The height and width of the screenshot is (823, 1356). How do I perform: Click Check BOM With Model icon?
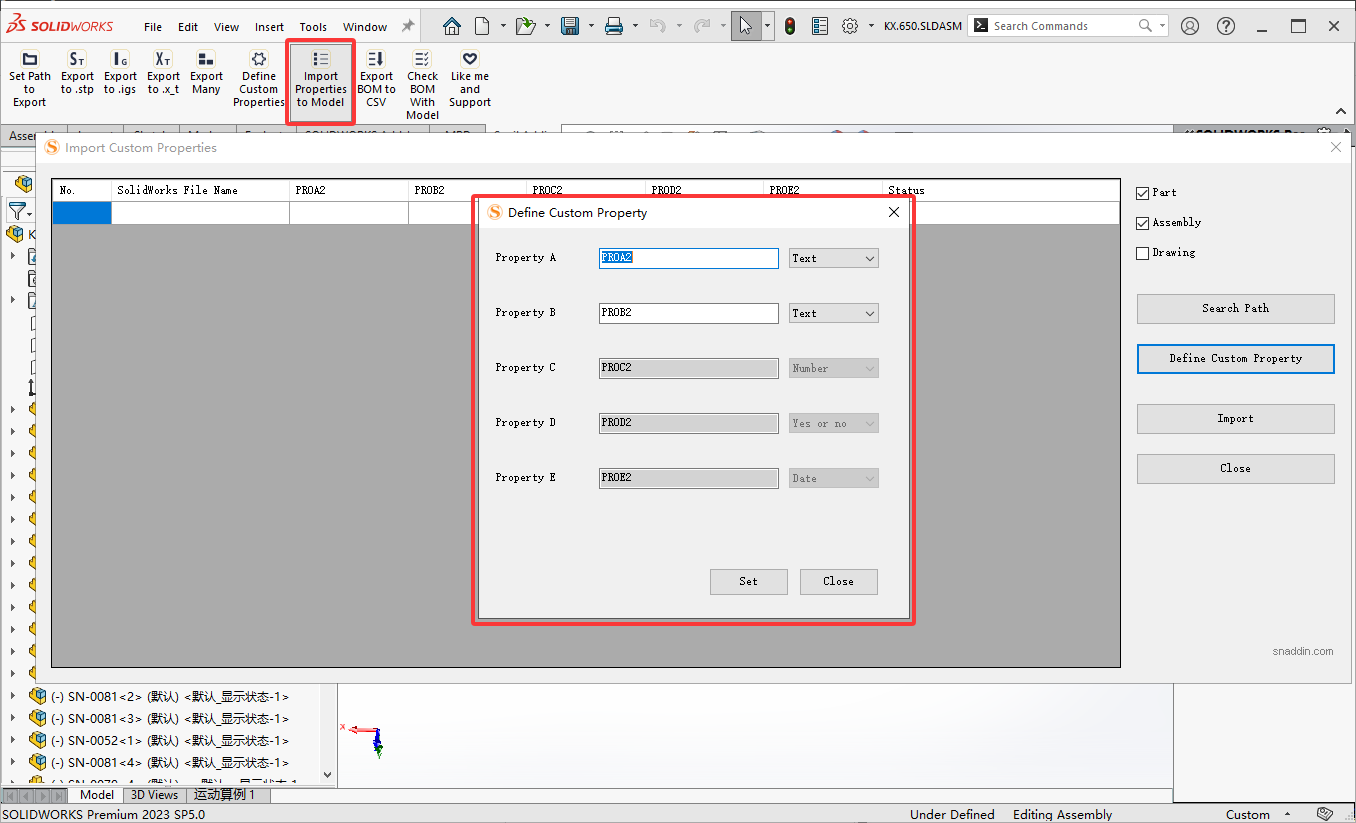click(x=422, y=85)
